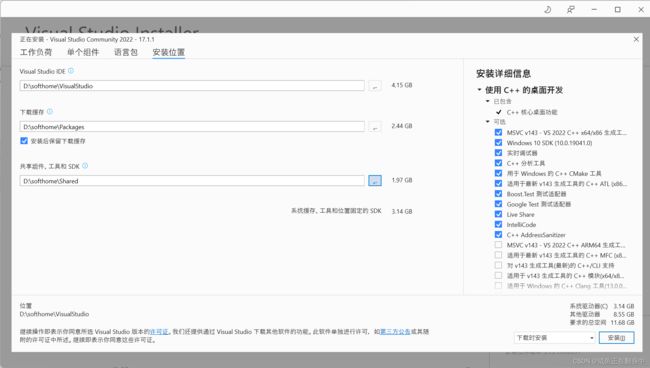Uncheck IntelliCode component
The height and width of the screenshot is (368, 650).
pos(498,225)
